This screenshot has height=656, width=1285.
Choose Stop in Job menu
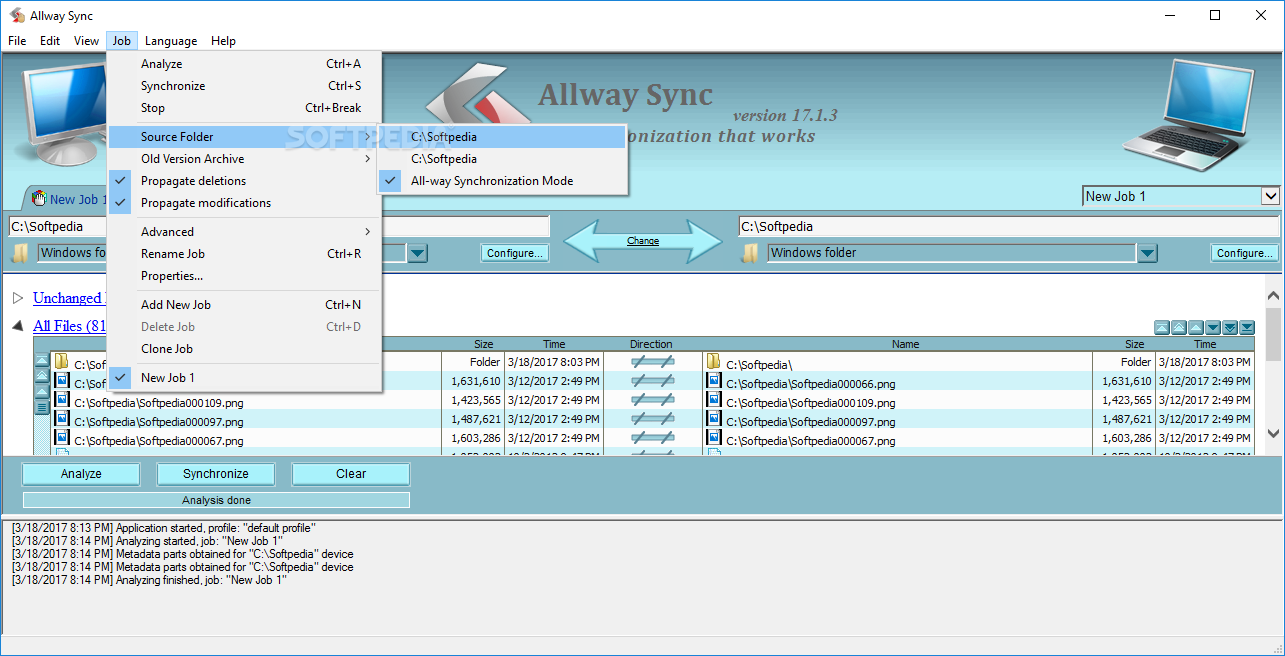pyautogui.click(x=245, y=108)
